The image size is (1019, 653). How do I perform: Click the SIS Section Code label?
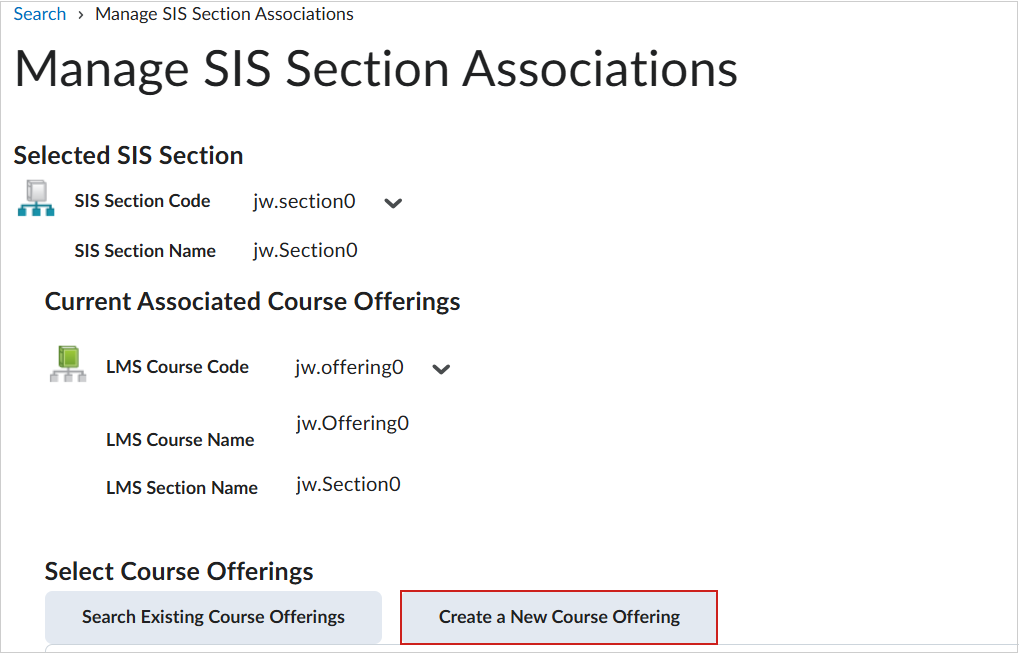(142, 200)
